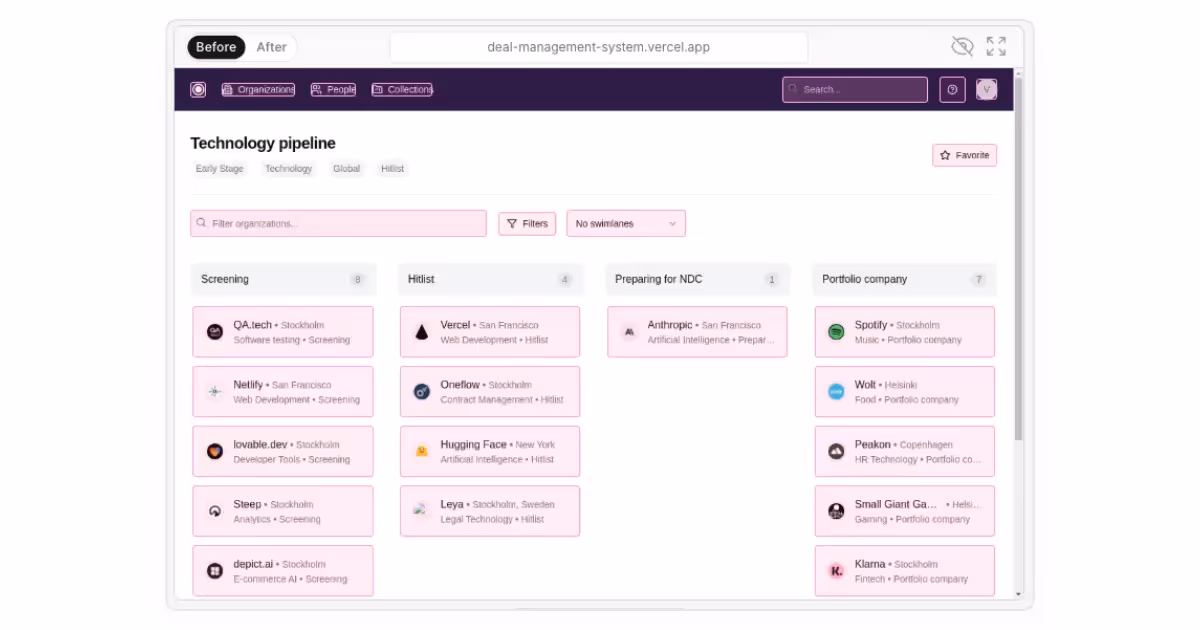Click the Hugging Face emoji logo
1200x630 pixels.
pos(422,451)
